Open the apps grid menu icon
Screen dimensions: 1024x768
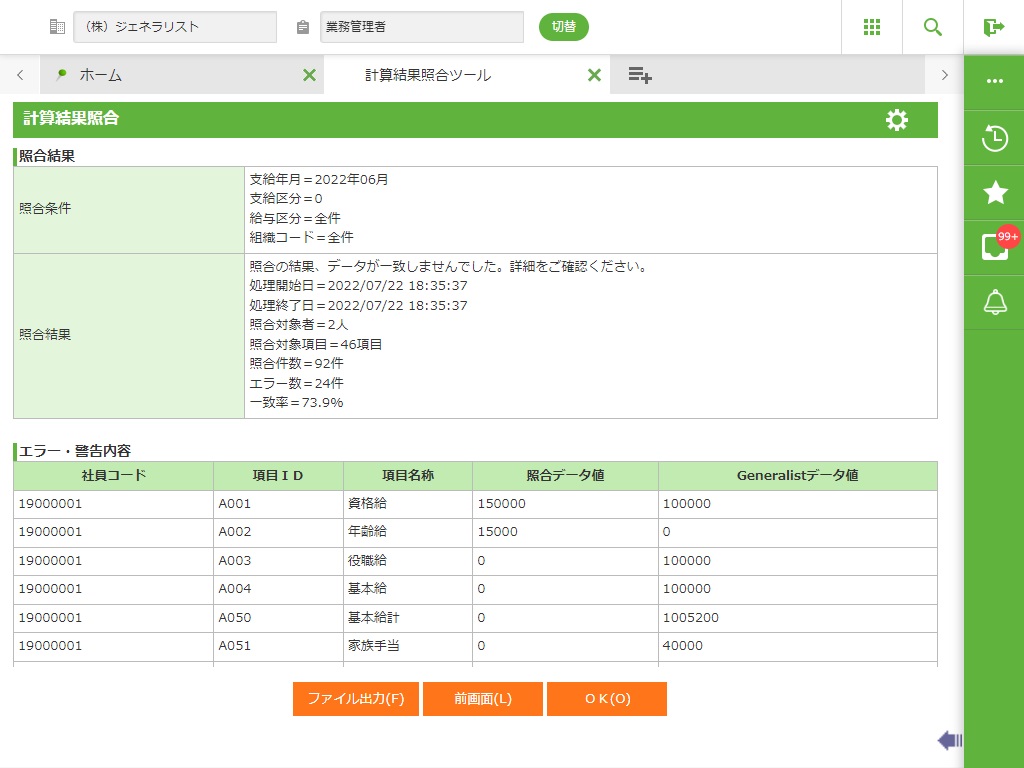click(871, 27)
